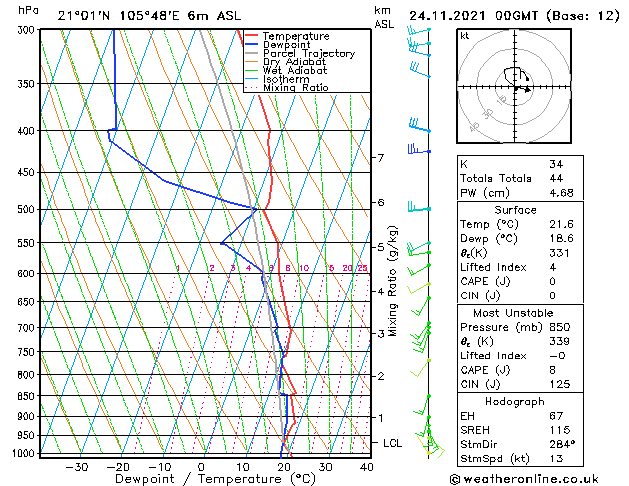Click the Hodograph section heading in table
The image size is (629, 486).
click(x=515, y=402)
